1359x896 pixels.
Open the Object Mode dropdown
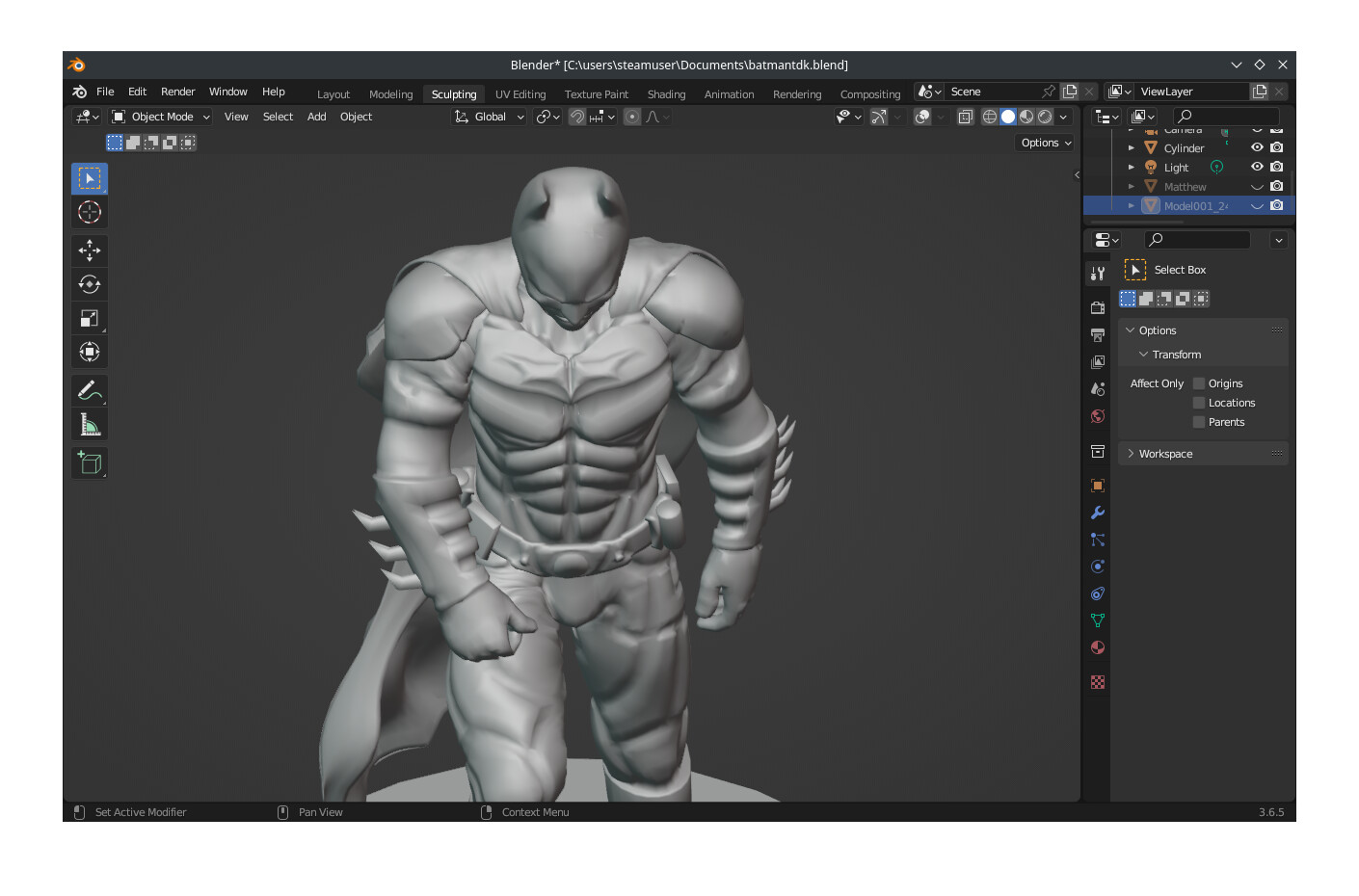(x=161, y=117)
